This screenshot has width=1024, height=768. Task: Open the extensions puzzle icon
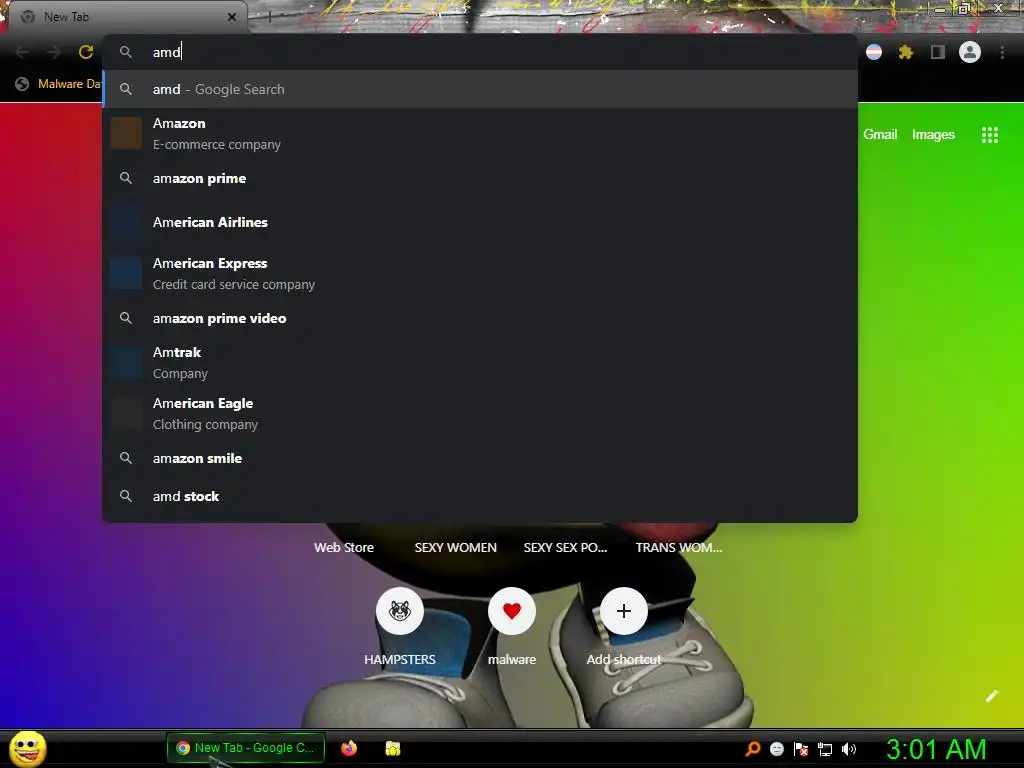(x=905, y=52)
